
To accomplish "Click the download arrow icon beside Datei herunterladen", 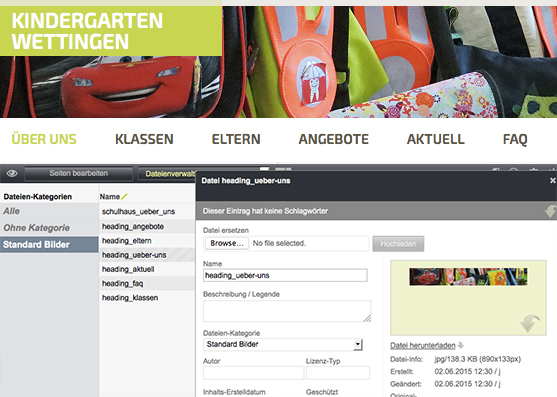I will click(x=461, y=345).
